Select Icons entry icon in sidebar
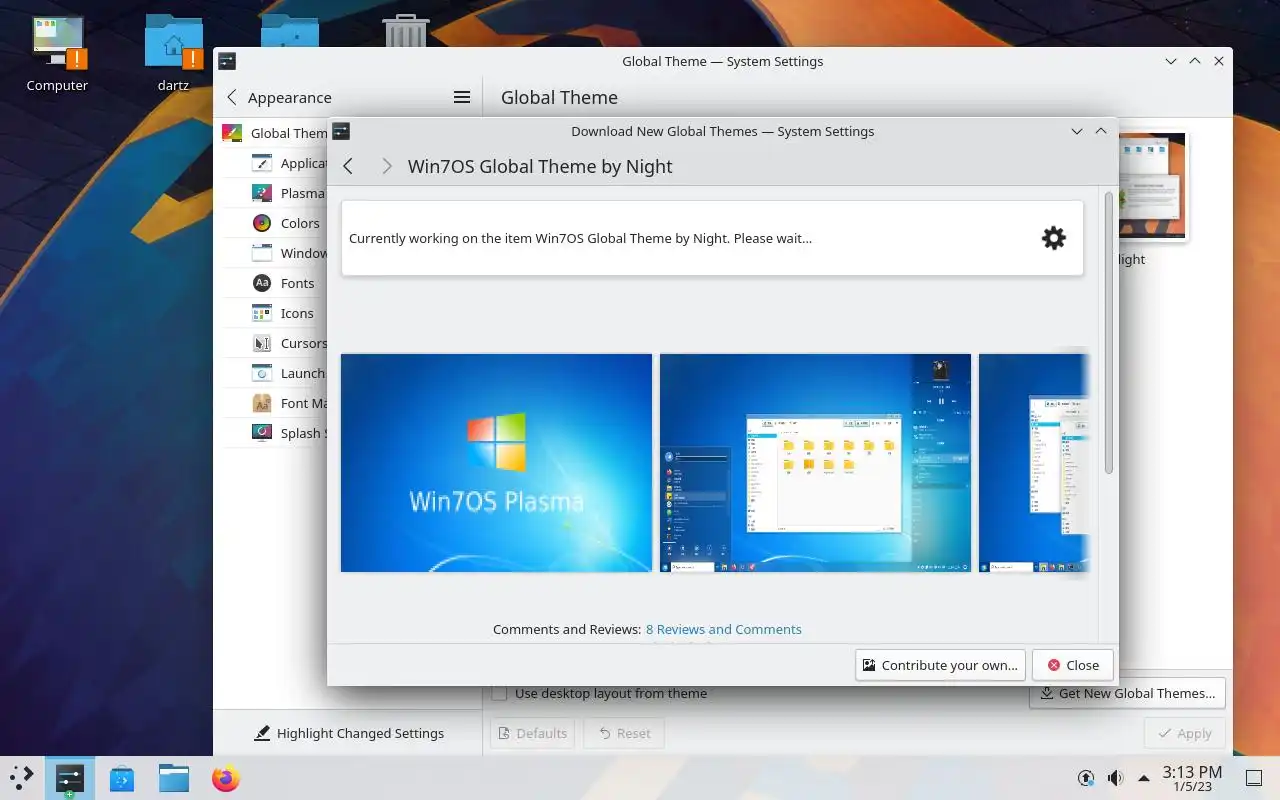The width and height of the screenshot is (1280, 800). [262, 313]
